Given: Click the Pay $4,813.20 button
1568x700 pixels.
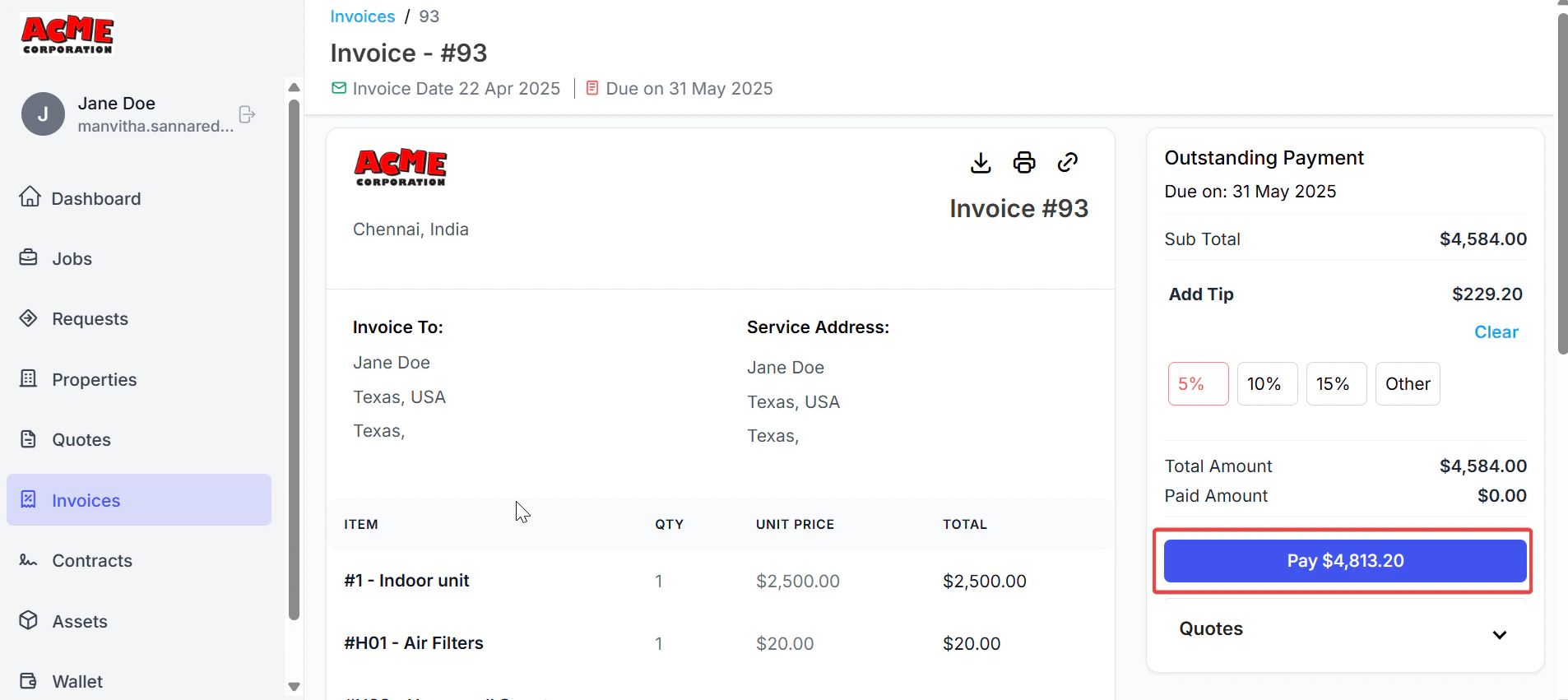Looking at the screenshot, I should (x=1345, y=561).
